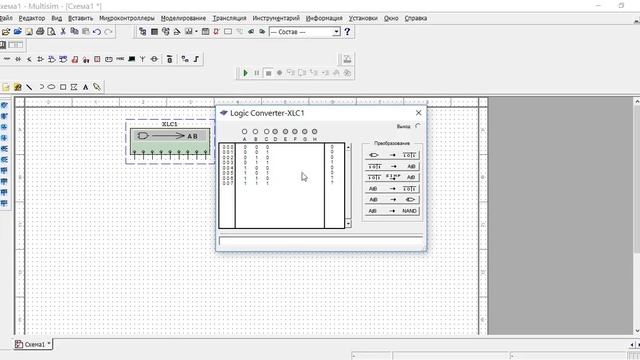The width and height of the screenshot is (640, 360).
Task: Click the help question mark icon
Action: point(347,32)
